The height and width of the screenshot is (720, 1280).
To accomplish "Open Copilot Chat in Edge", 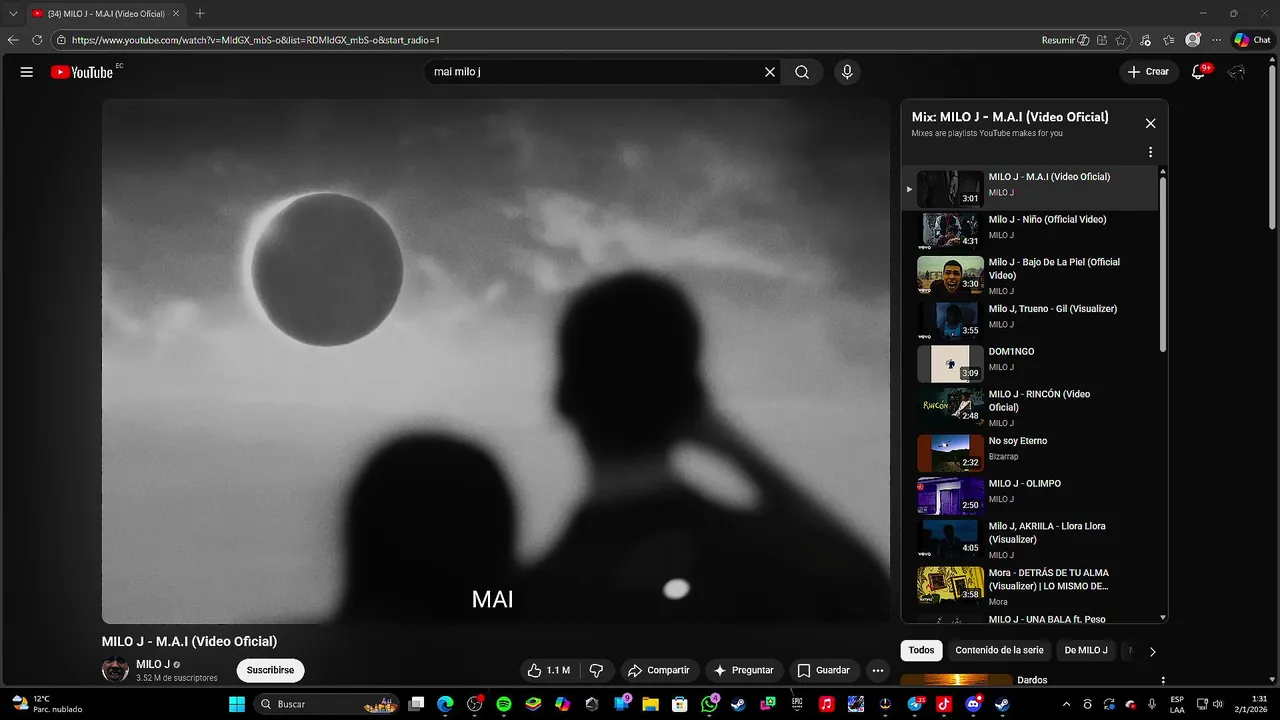I will [1252, 40].
